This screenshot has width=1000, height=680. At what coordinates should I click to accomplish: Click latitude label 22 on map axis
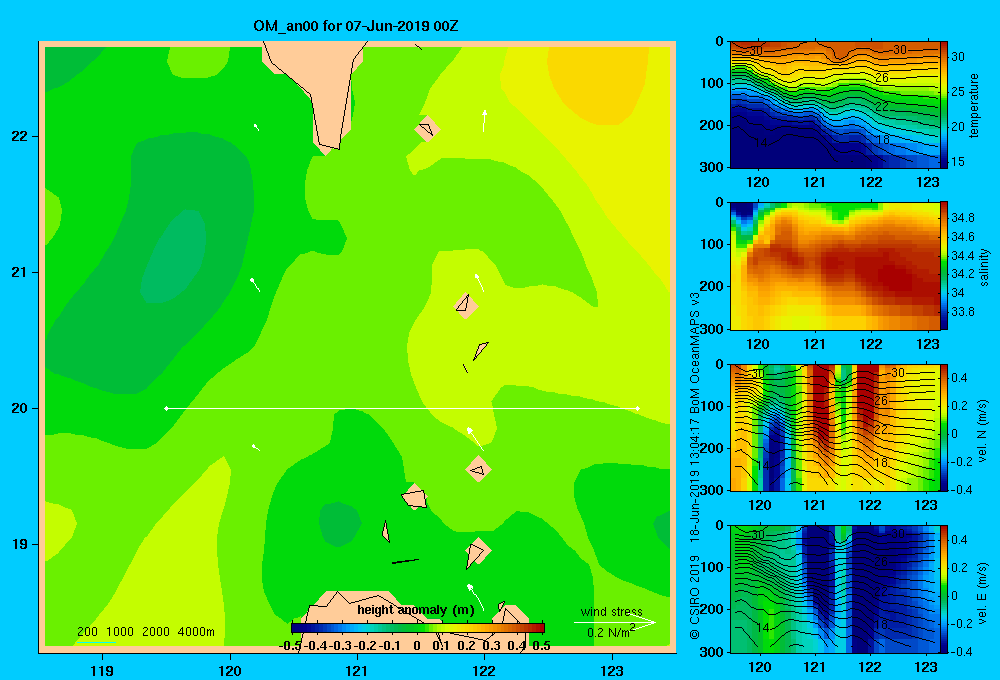click(x=20, y=136)
